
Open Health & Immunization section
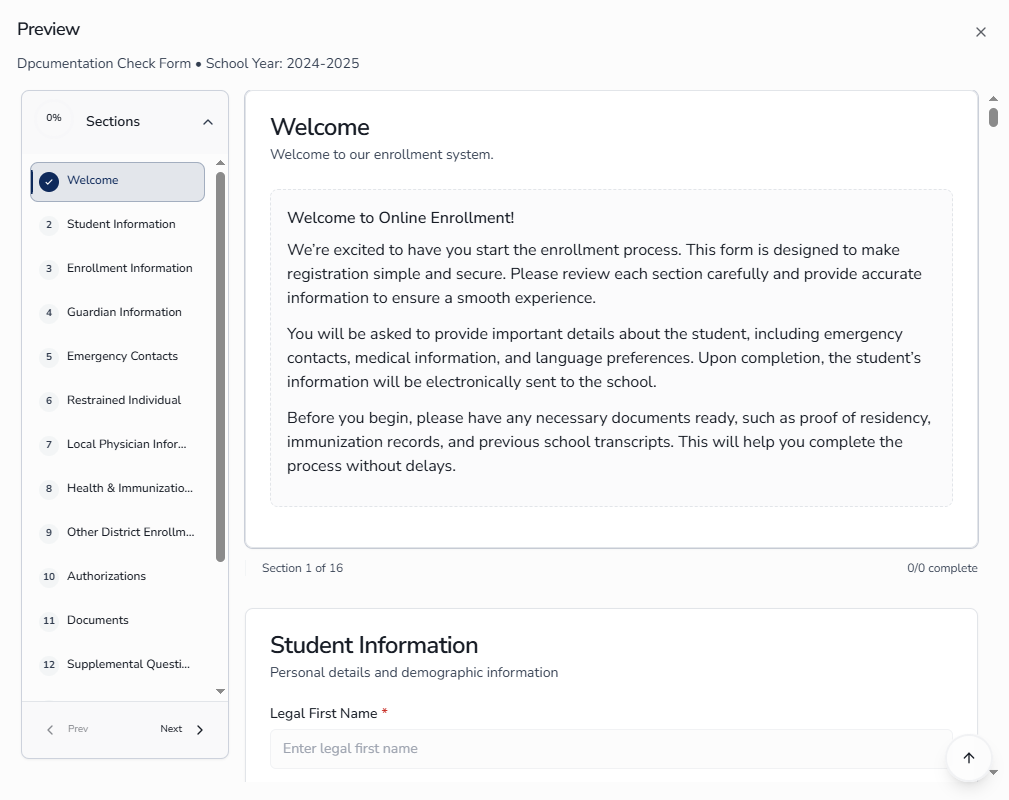coord(118,488)
